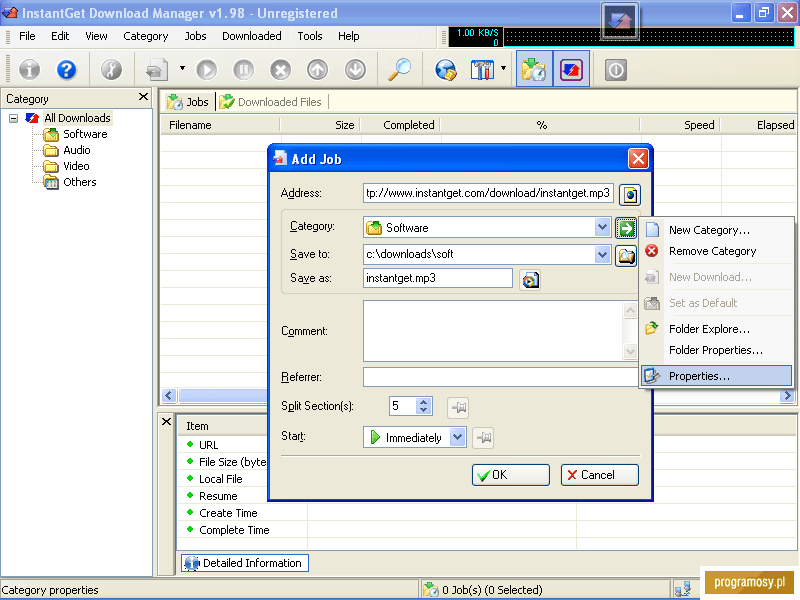The image size is (800, 600).
Task: Open the Start Immediately dropdown
Action: coord(458,437)
